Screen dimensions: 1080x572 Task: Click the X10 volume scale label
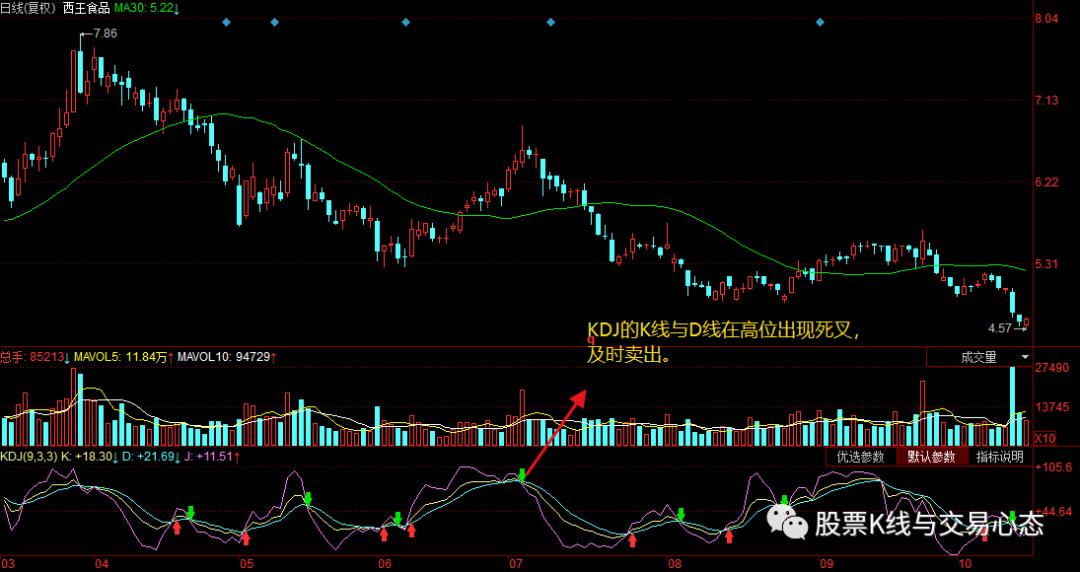pos(1044,438)
